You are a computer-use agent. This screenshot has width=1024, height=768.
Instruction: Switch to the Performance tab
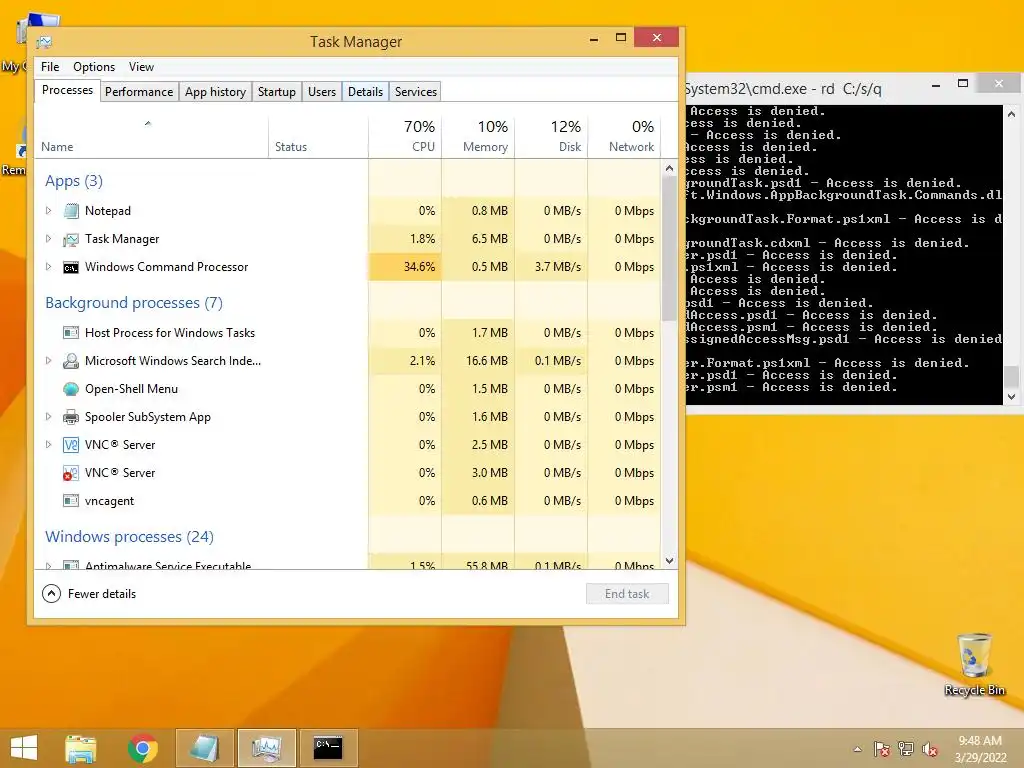coord(139,92)
